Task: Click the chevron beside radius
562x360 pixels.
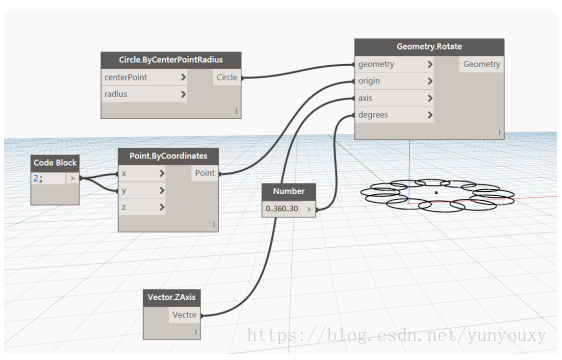Action: (183, 94)
